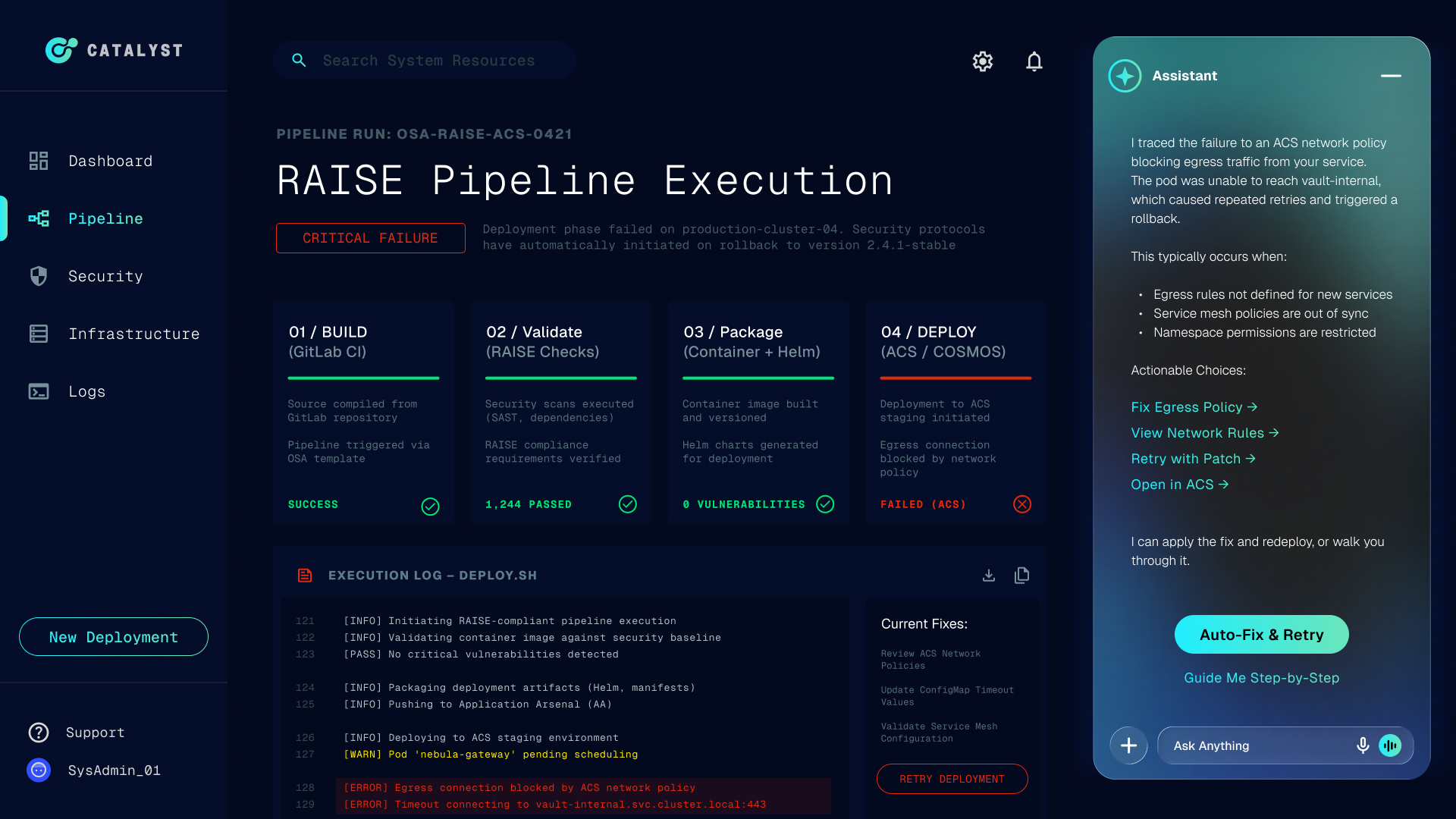
Task: Click the BUILD stage success checkmark
Action: tap(430, 506)
